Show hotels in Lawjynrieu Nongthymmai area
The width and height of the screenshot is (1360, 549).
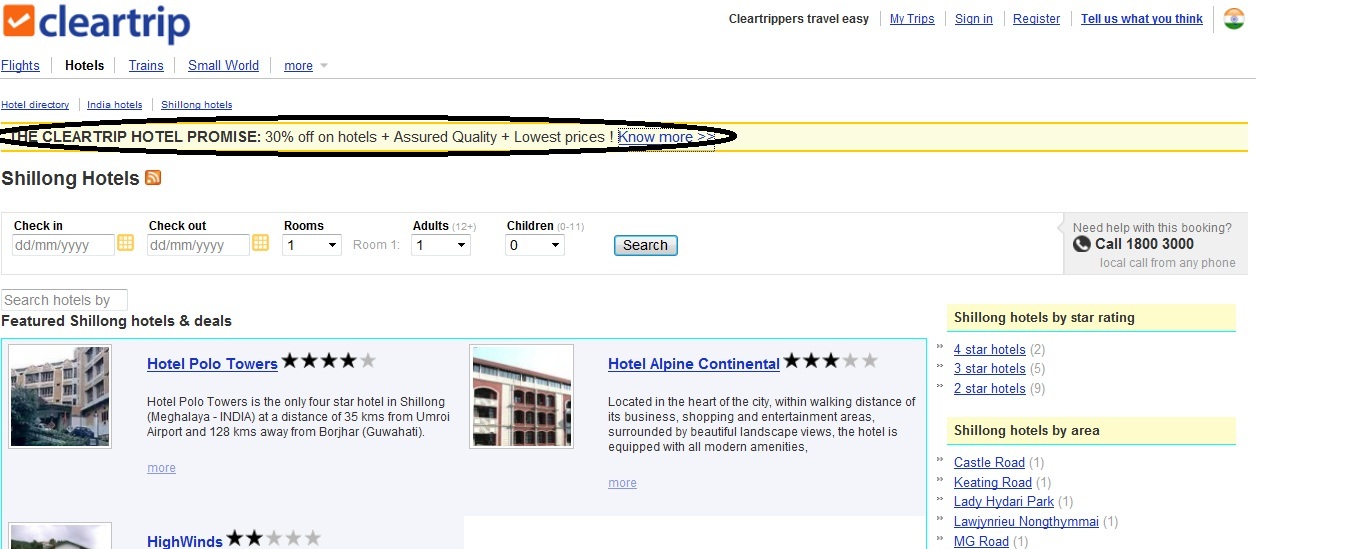pos(1026,522)
